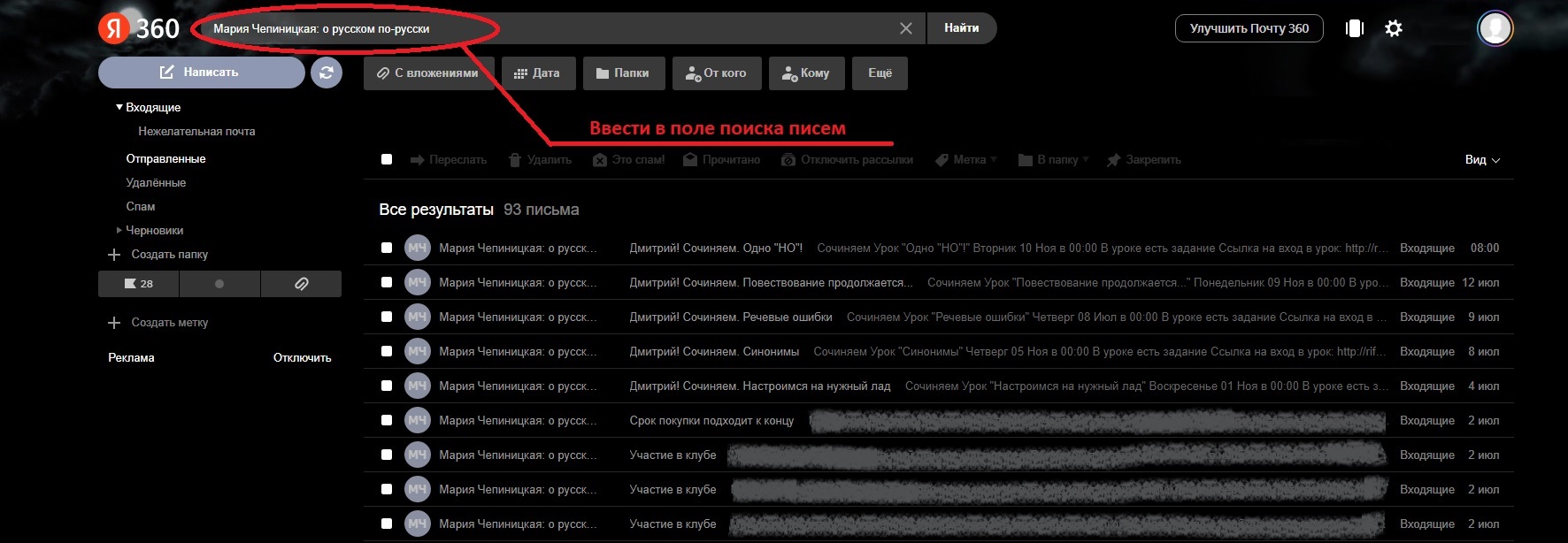Image resolution: width=1568 pixels, height=543 pixels.
Task: Toggle the select-all messages checkbox
Action: point(387,159)
